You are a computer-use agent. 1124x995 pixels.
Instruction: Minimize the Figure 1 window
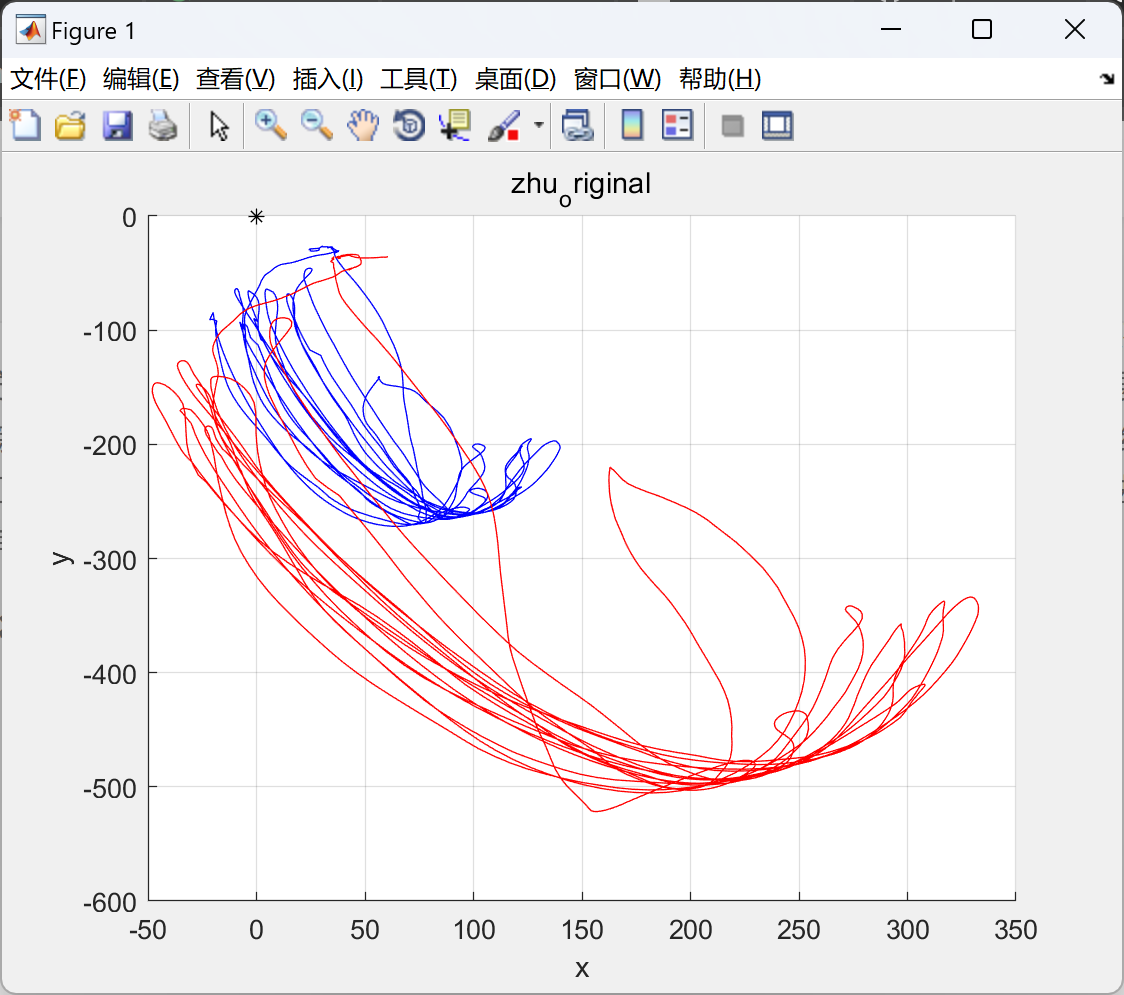pyautogui.click(x=891, y=29)
